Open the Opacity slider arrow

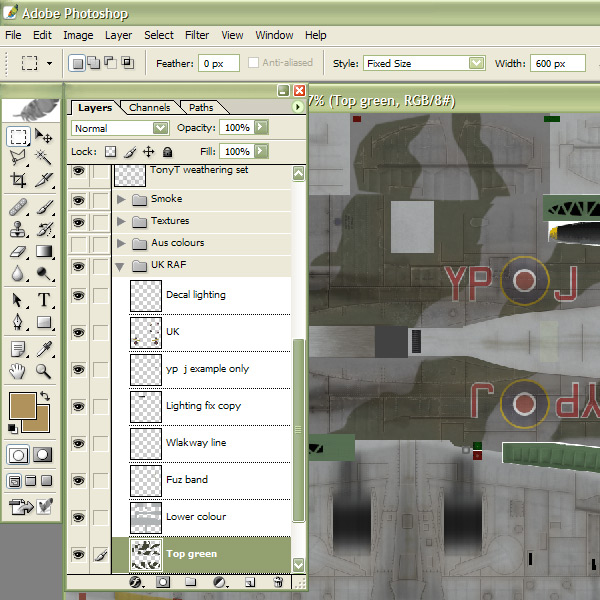(261, 127)
